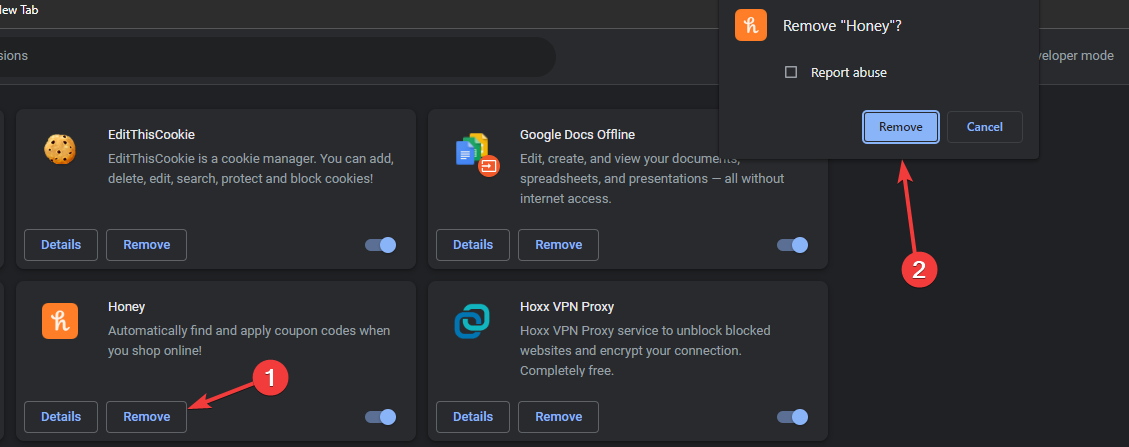The height and width of the screenshot is (447, 1129).
Task: Click the Report abuse label text
Action: (x=849, y=72)
